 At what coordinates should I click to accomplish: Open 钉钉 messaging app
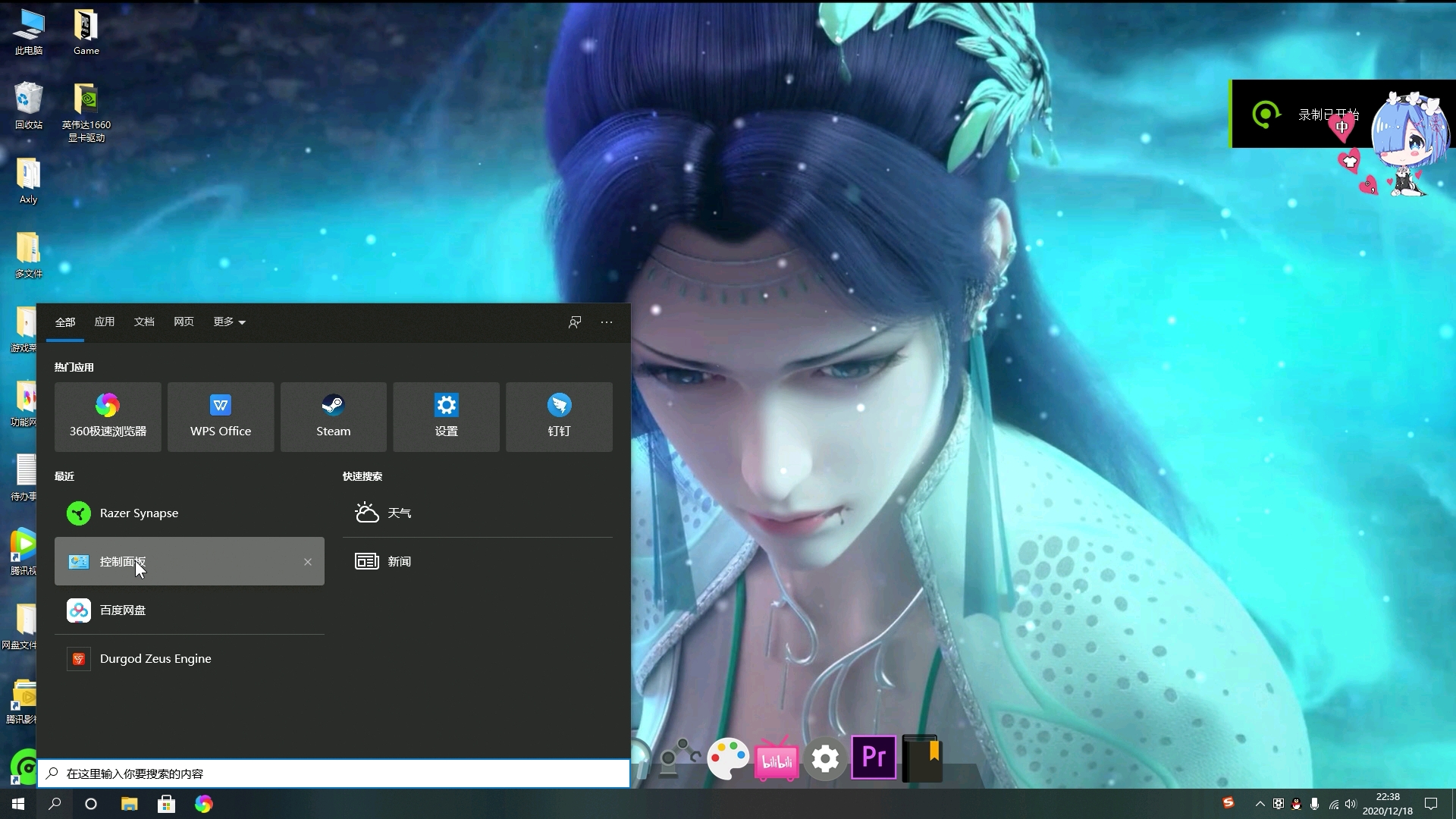point(559,414)
